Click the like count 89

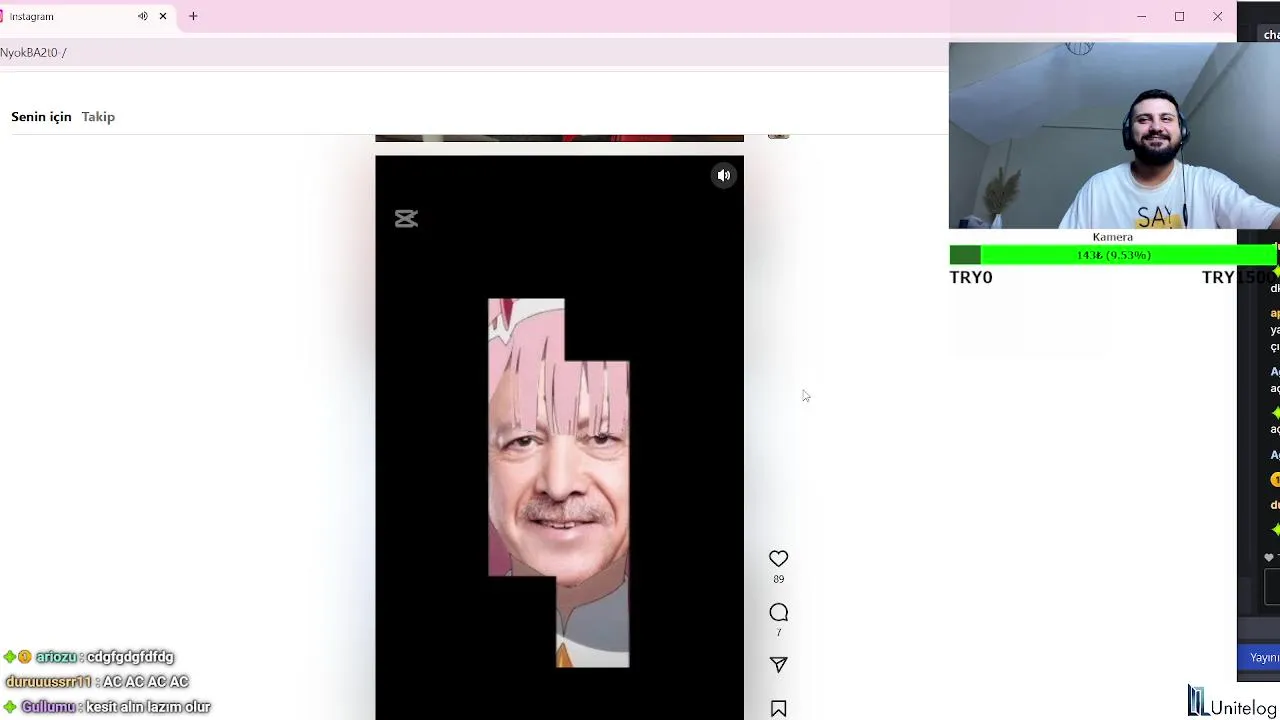pos(778,579)
